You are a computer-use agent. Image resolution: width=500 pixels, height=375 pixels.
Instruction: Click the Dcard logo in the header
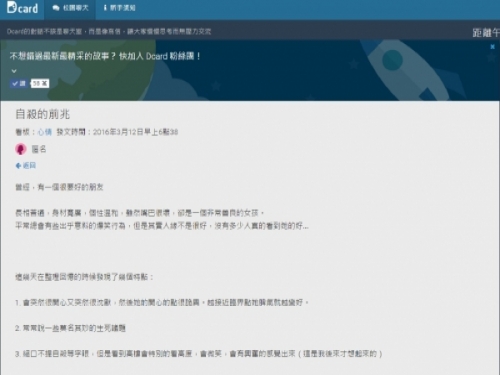pyautogui.click(x=22, y=8)
